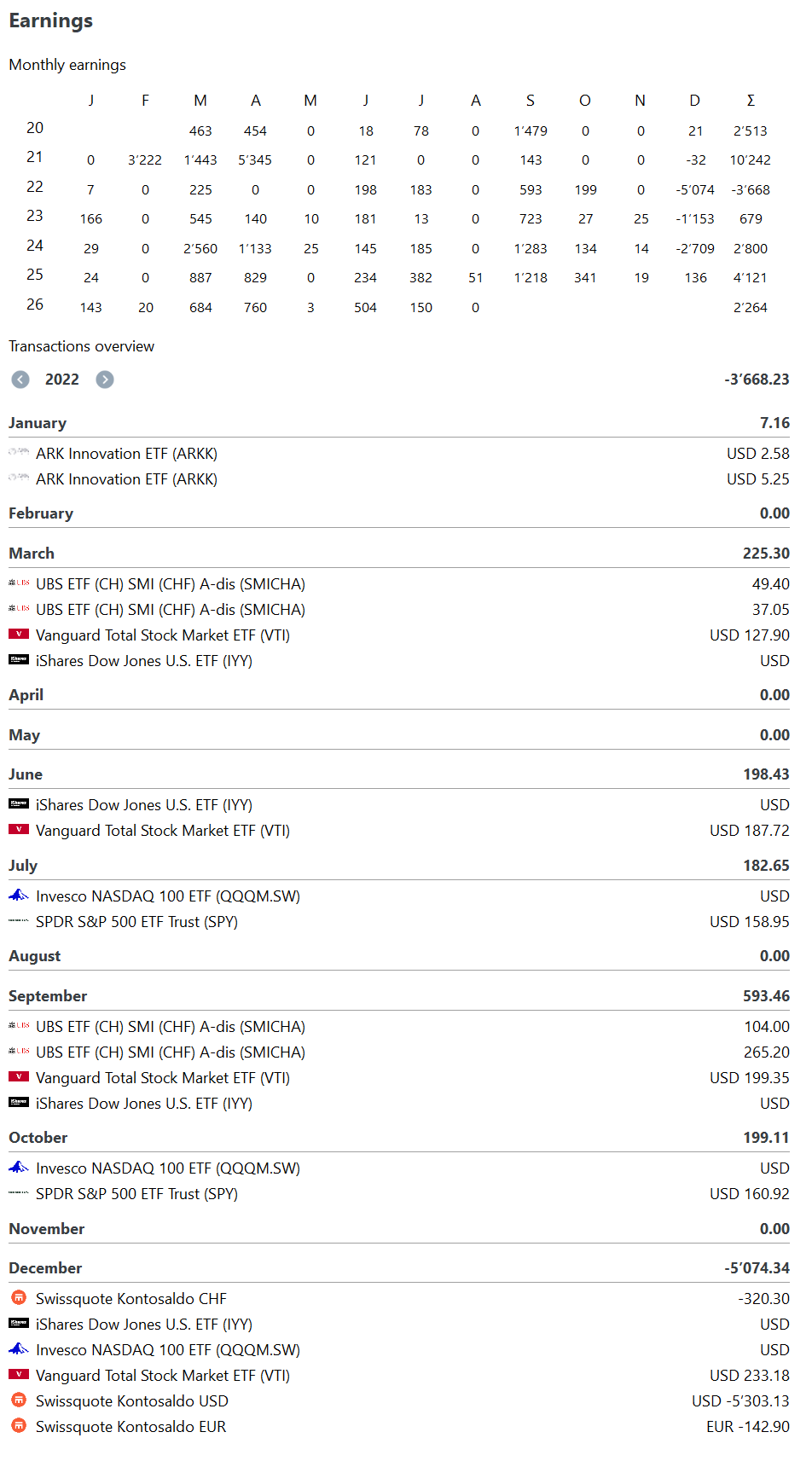Click iShares logo icon in June IYY row
Viewport: 812px width, 1461px height.
(19, 804)
